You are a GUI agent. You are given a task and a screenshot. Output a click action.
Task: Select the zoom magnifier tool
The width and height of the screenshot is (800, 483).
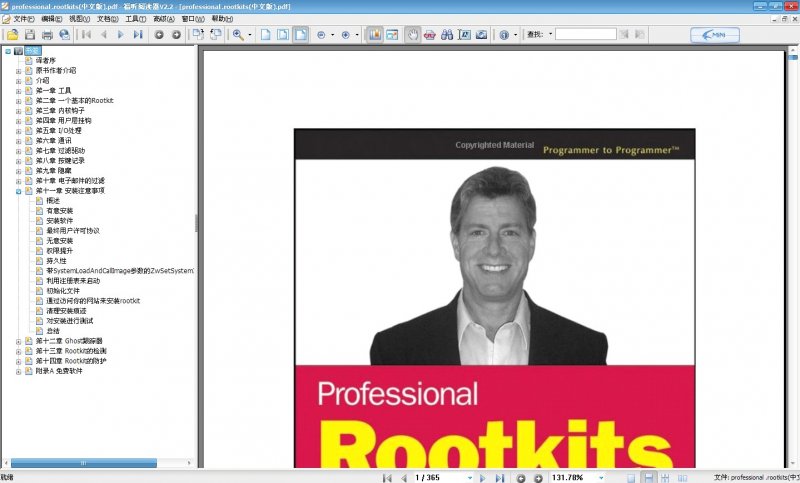coord(238,35)
